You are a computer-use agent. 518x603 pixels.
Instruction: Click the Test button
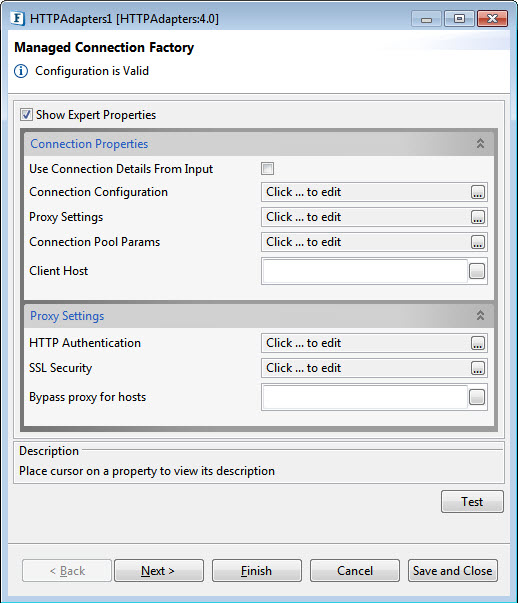coord(472,501)
